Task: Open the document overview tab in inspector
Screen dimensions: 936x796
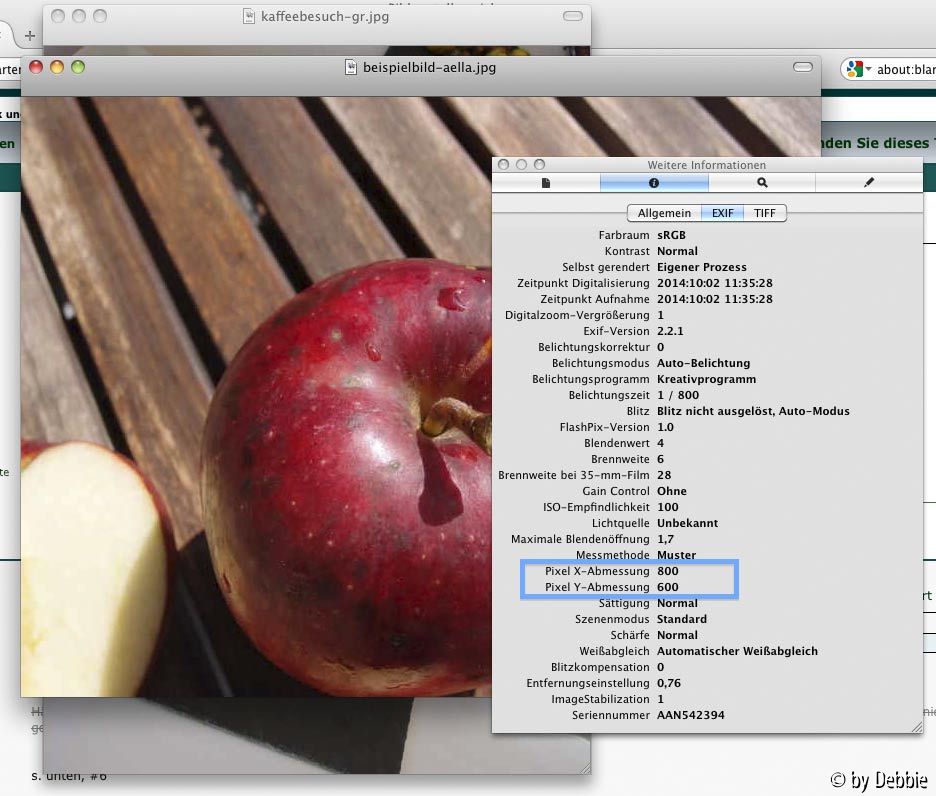Action: 546,183
